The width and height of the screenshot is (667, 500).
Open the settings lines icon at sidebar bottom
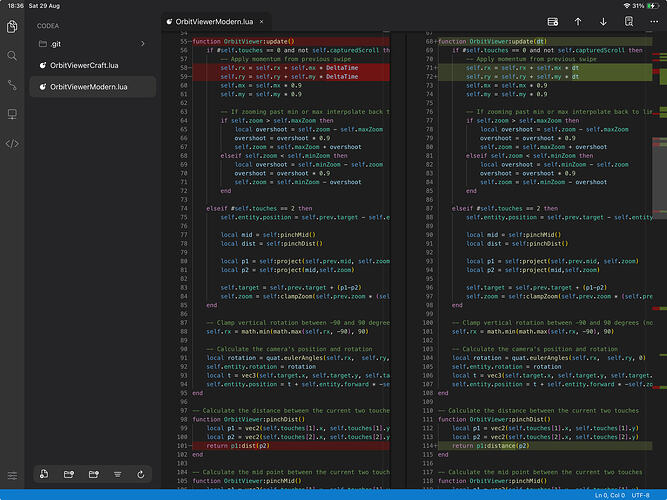tap(12, 475)
